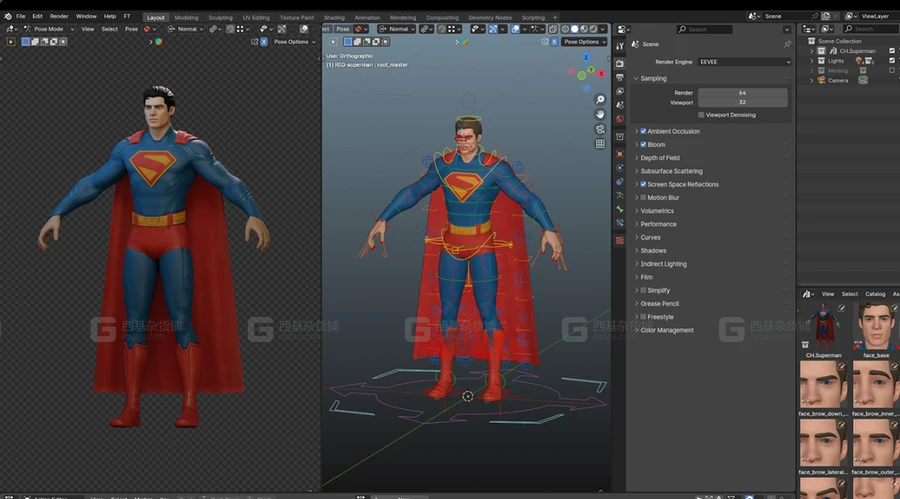
Task: Open Pose menu in left viewport header
Action: [x=131, y=29]
